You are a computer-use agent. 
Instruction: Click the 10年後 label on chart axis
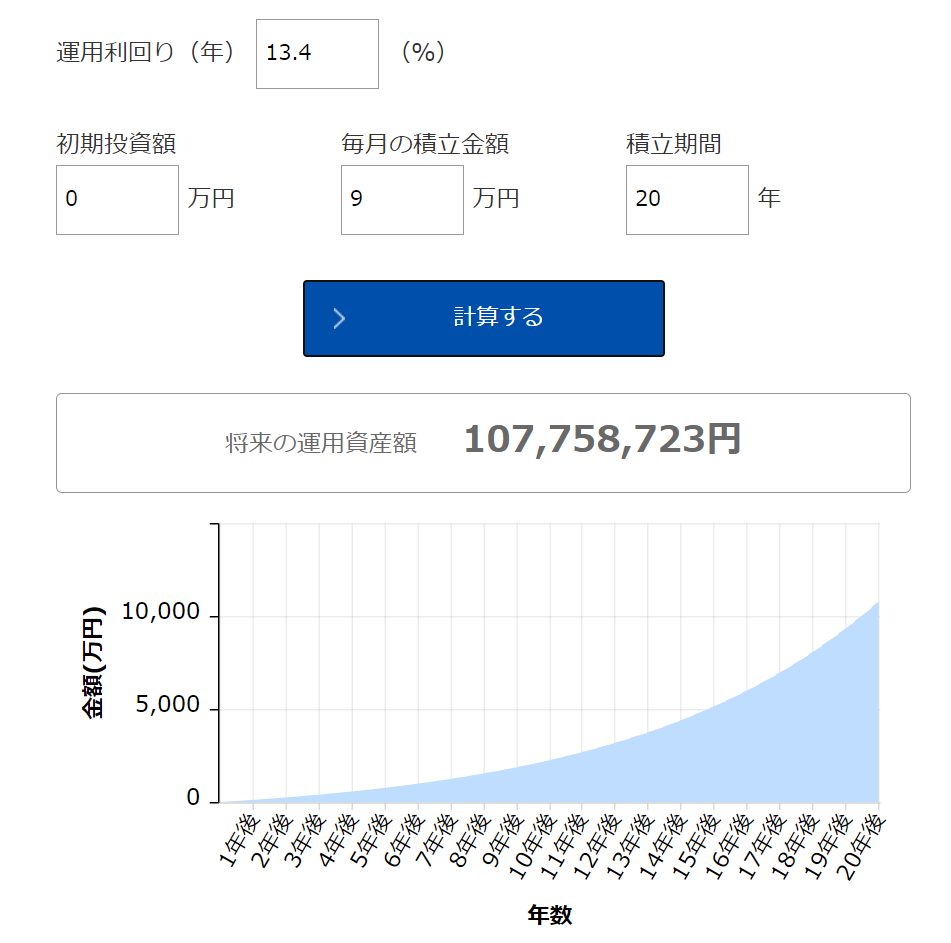533,848
